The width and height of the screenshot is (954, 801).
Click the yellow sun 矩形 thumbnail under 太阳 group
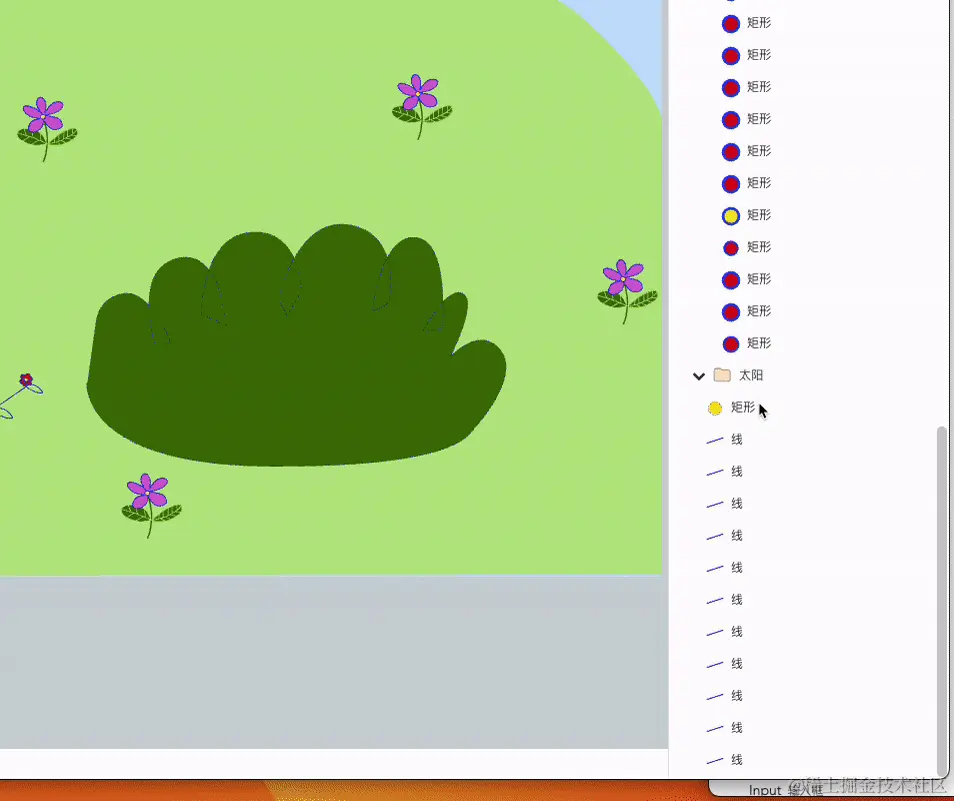(714, 408)
